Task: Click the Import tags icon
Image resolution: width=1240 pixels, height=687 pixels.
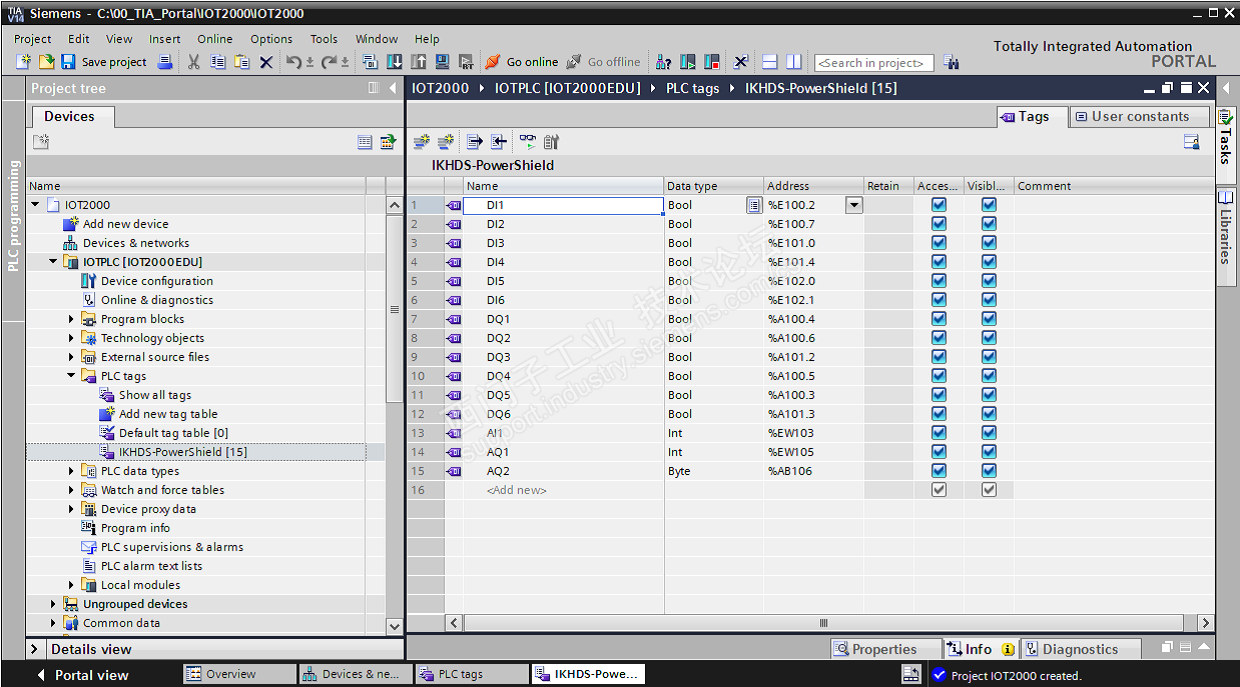Action: coord(498,142)
